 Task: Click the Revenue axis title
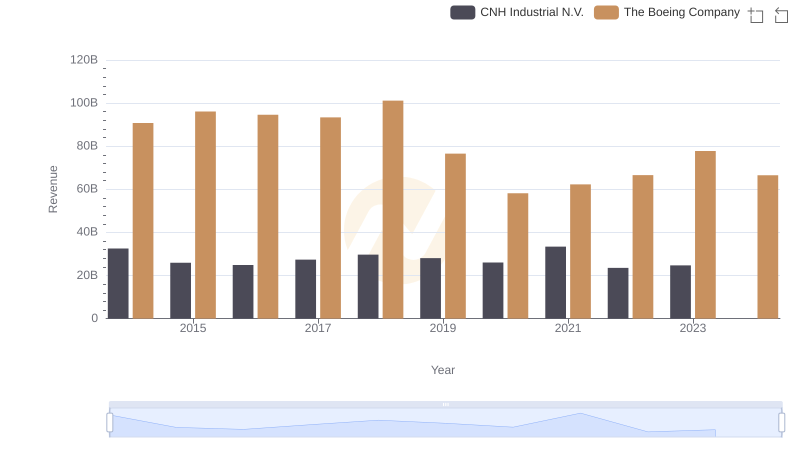pyautogui.click(x=53, y=189)
